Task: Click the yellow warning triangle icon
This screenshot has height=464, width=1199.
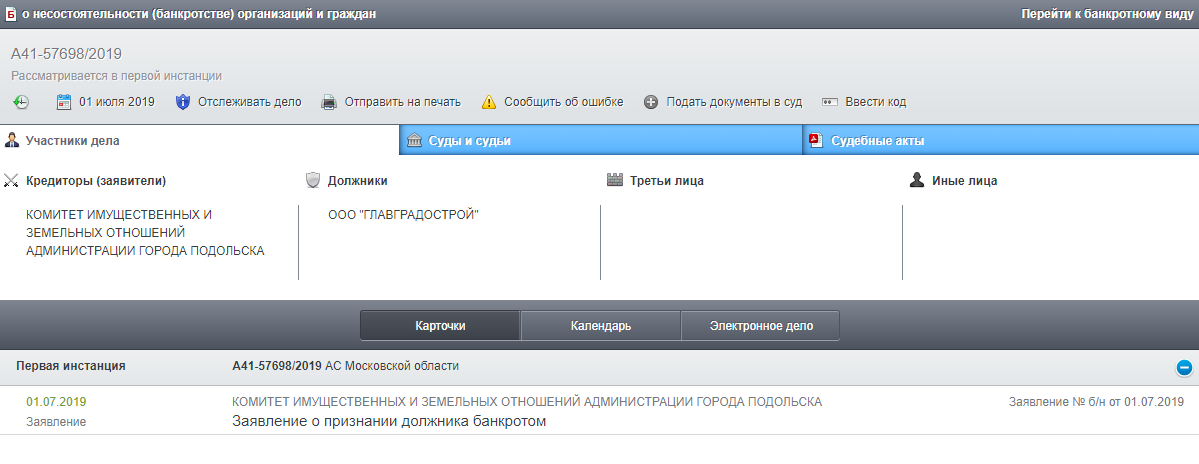Action: 488,102
